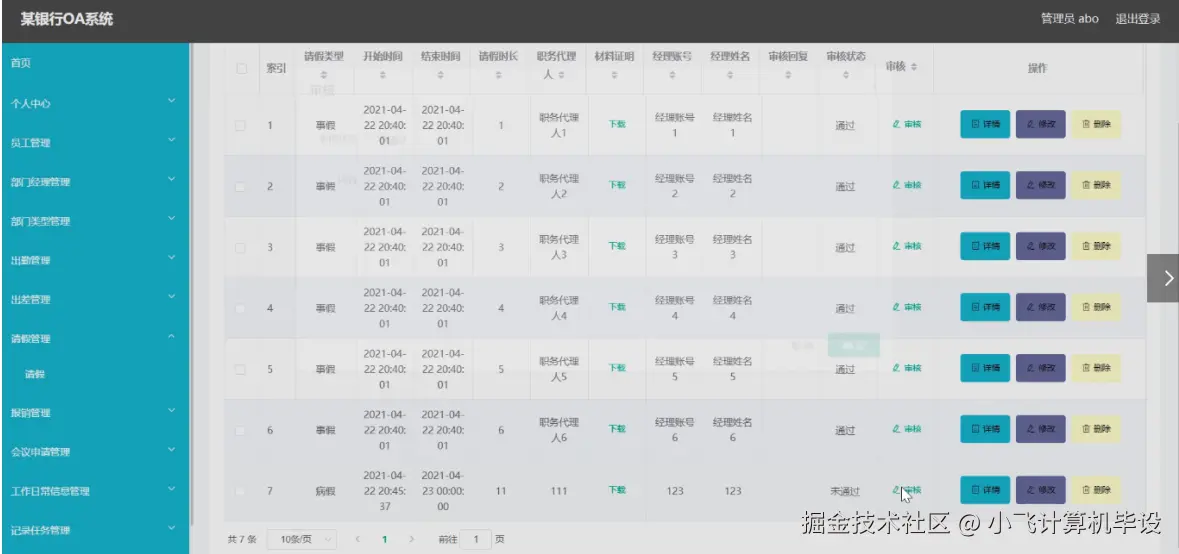Click 审核 edit icon link in row 6

click(x=907, y=428)
